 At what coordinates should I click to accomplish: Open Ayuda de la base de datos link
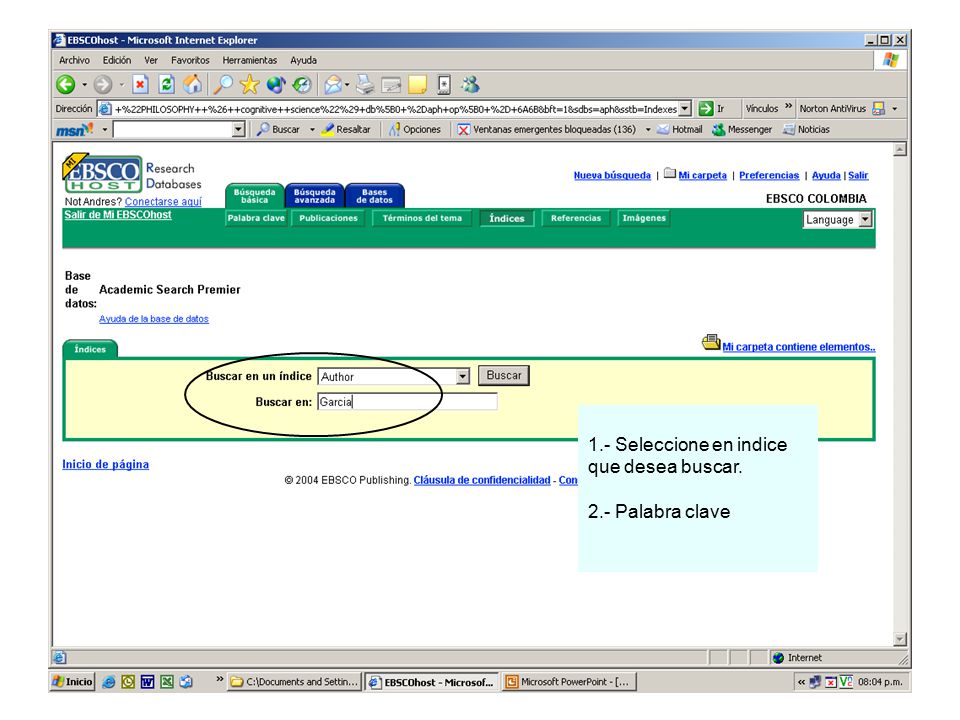[x=154, y=319]
